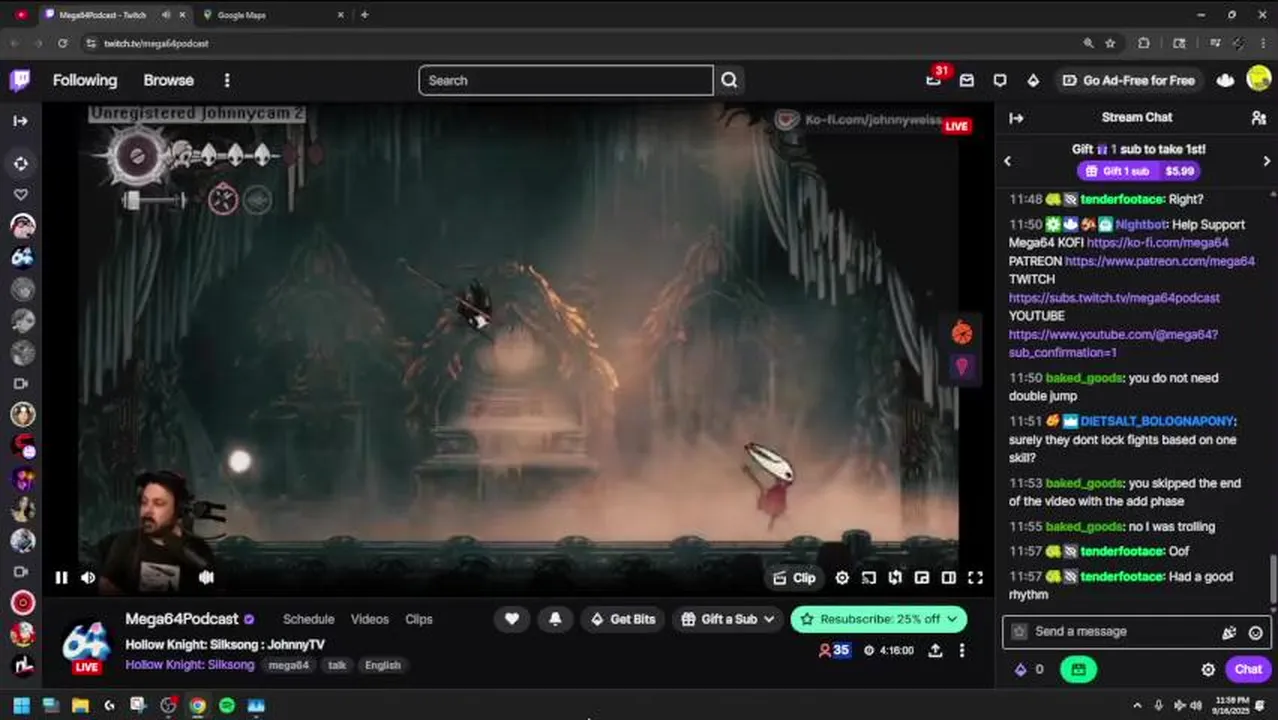
Task: Pause the live stream
Action: tap(61, 577)
